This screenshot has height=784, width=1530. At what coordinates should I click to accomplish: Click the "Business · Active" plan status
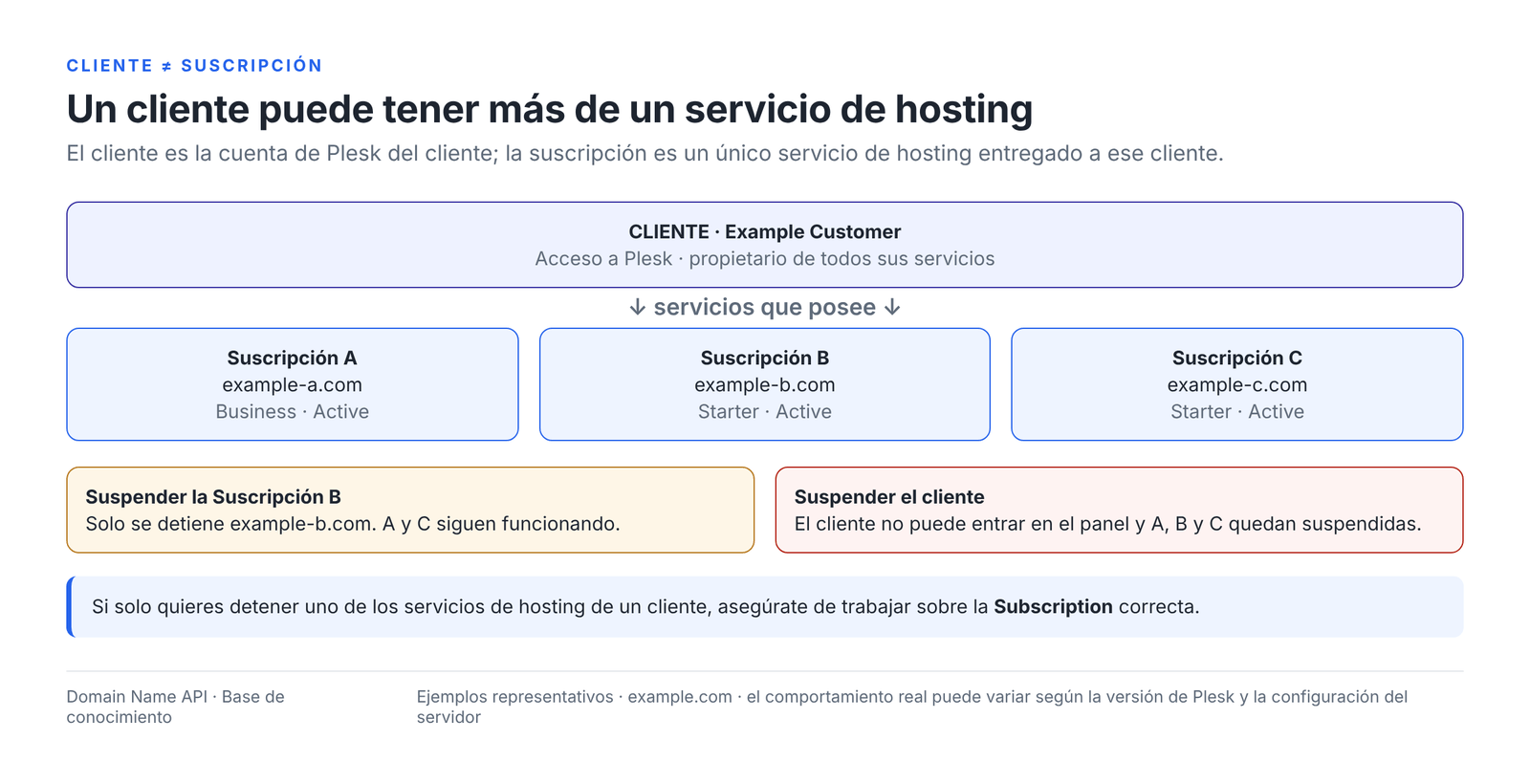[292, 411]
